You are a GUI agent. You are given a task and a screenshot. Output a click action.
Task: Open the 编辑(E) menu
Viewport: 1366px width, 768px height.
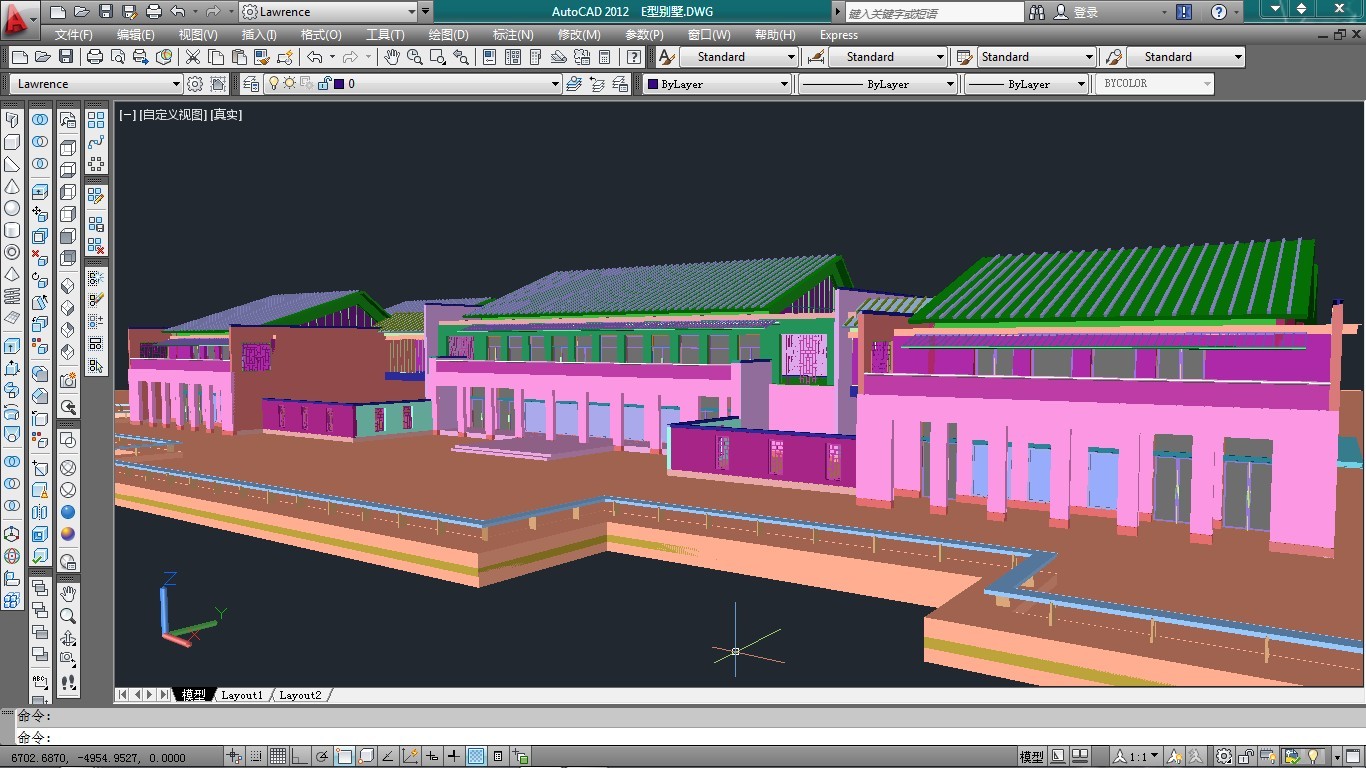pyautogui.click(x=136, y=35)
